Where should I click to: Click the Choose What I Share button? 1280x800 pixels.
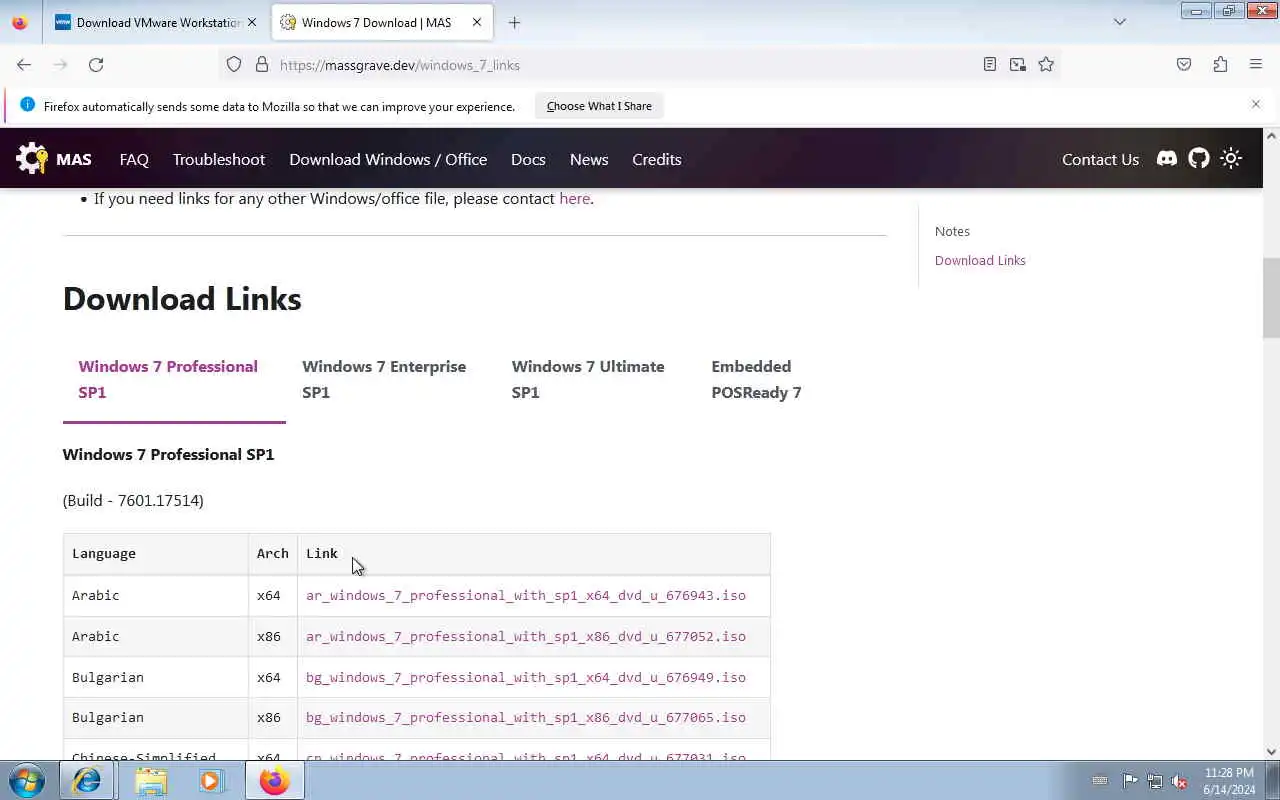(x=599, y=106)
